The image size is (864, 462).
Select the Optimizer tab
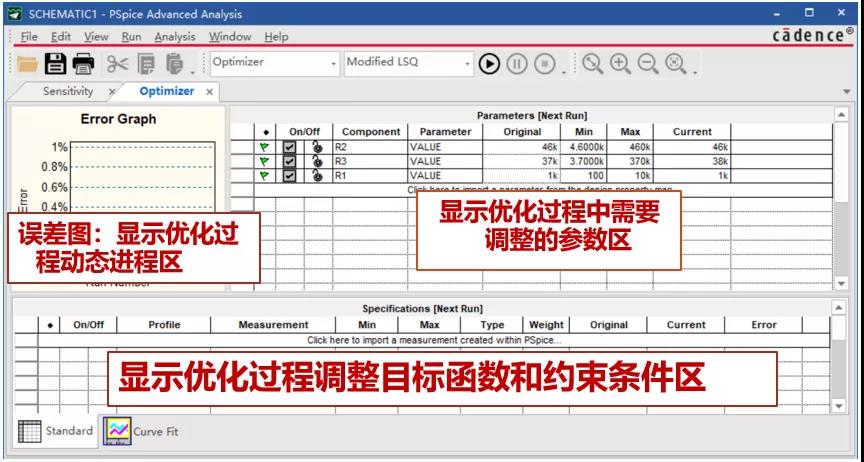coord(166,92)
